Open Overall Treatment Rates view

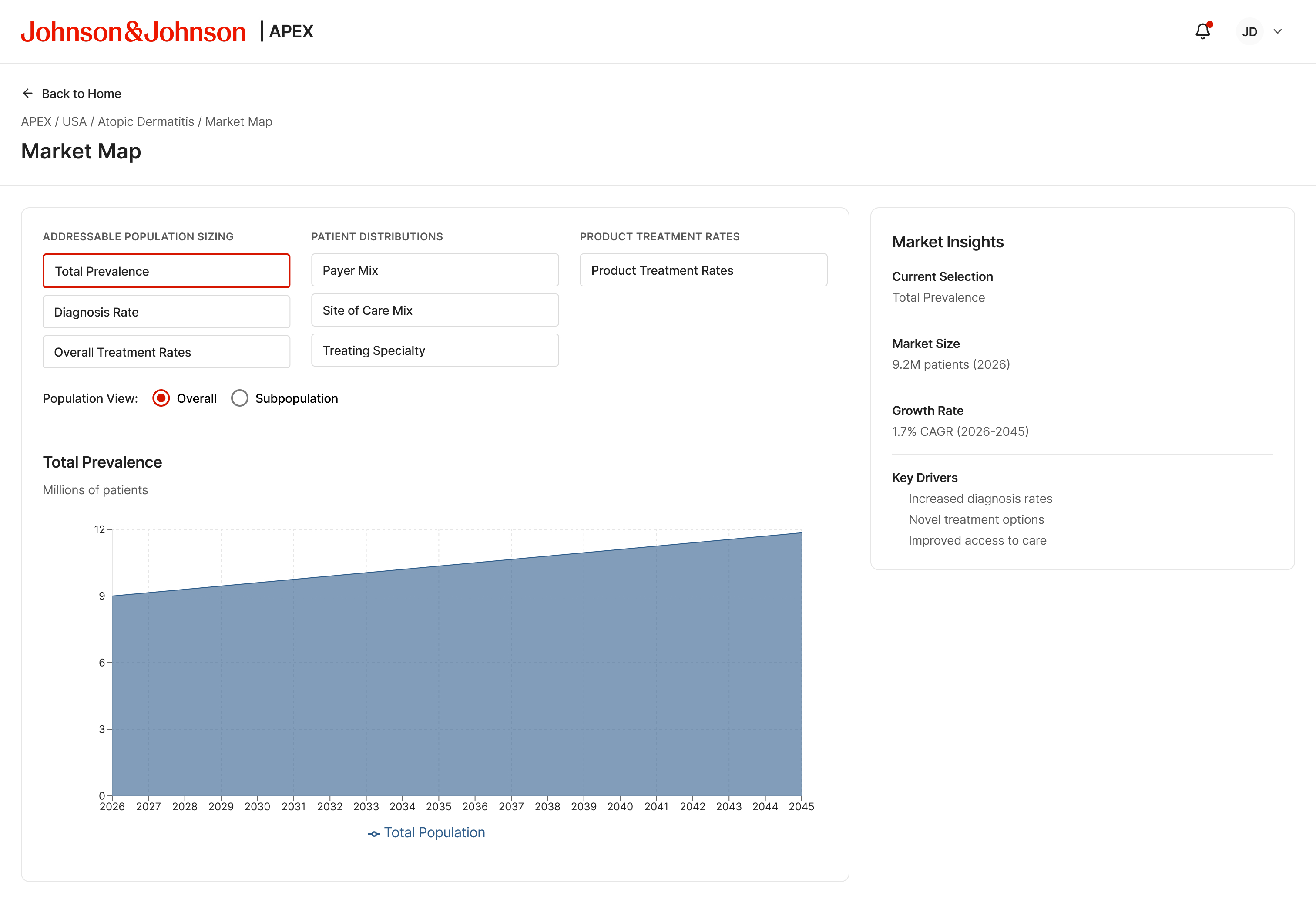coord(167,352)
